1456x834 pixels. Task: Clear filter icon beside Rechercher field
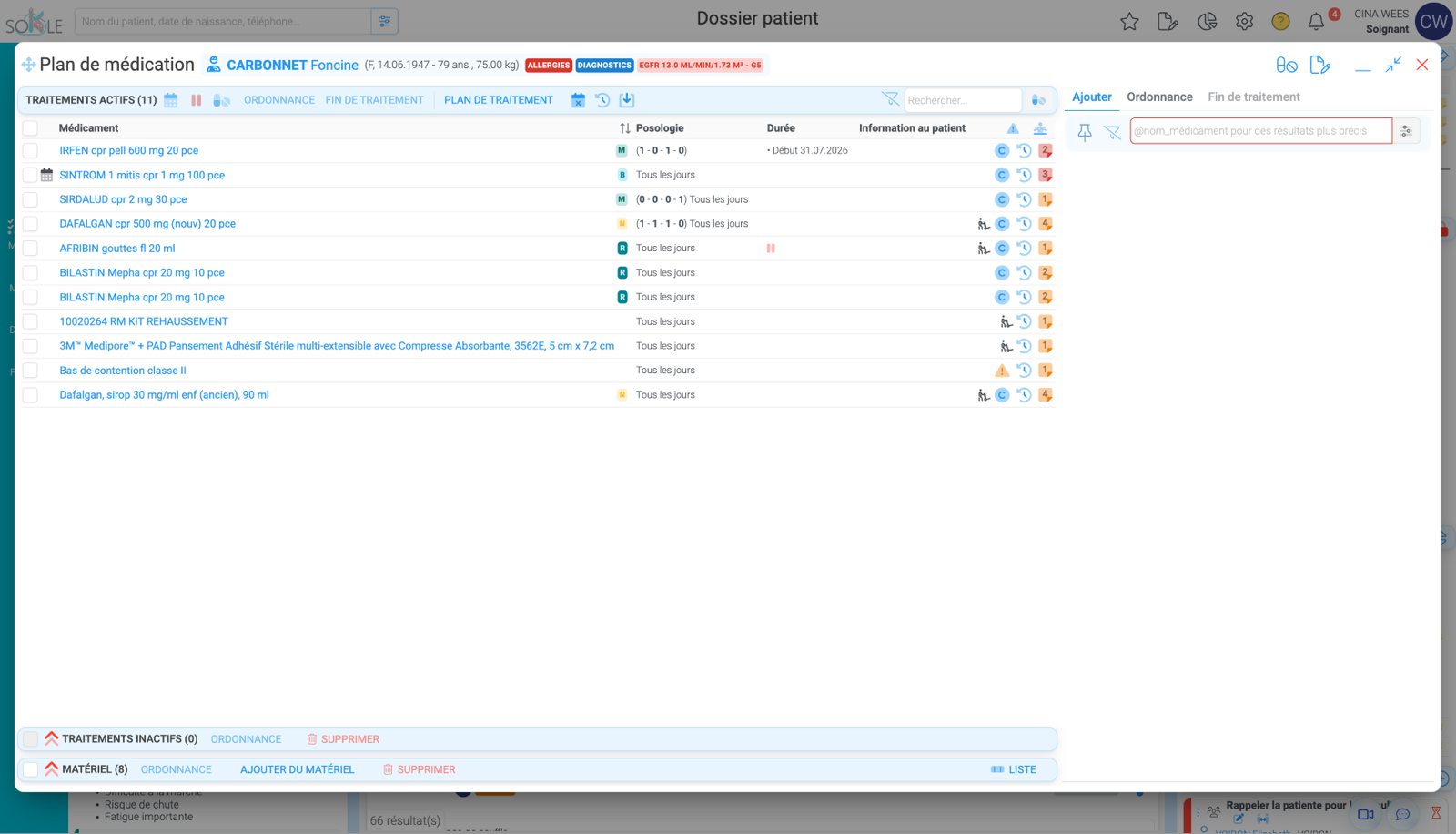[x=890, y=99]
